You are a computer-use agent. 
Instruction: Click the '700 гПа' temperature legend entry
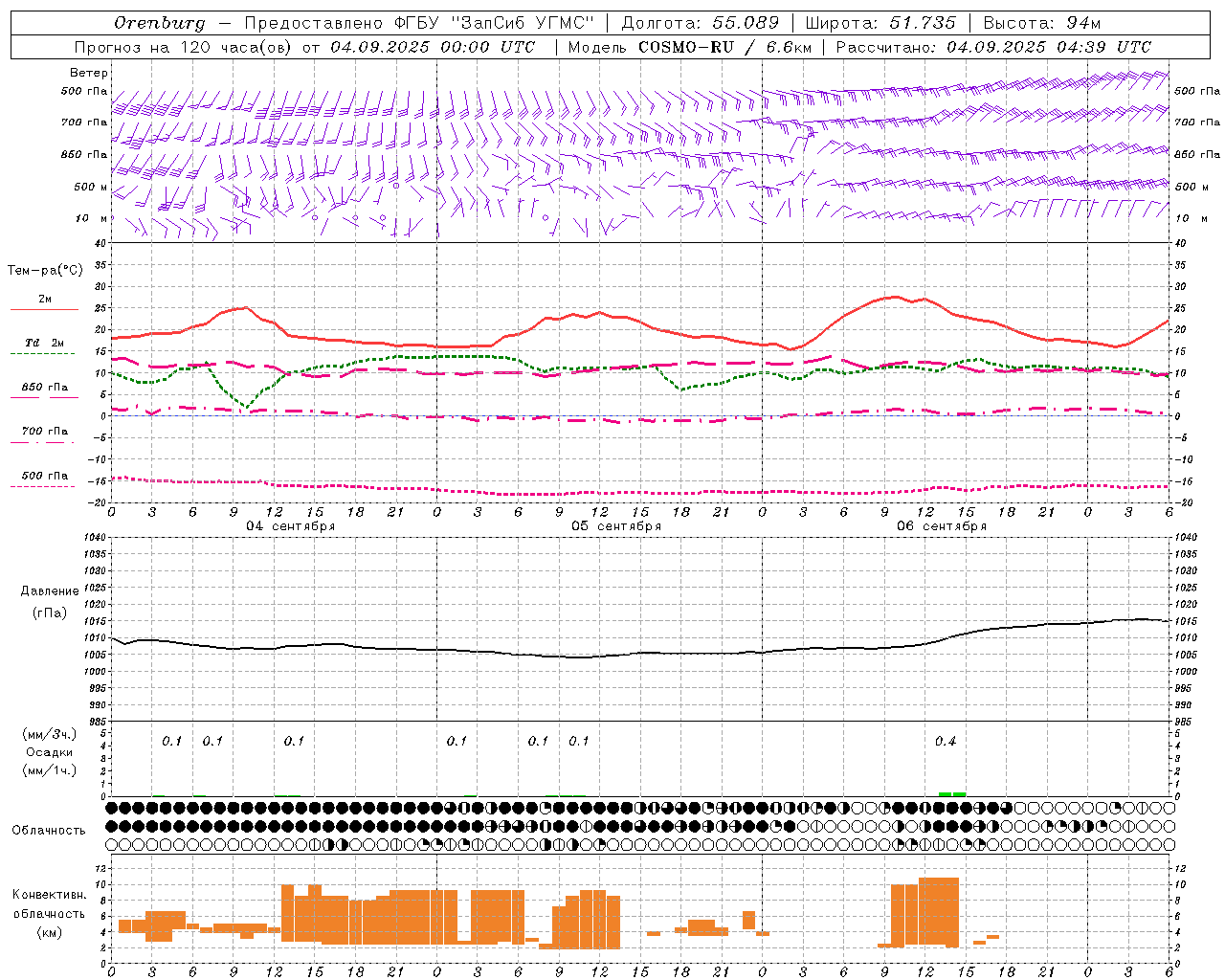pyautogui.click(x=45, y=432)
